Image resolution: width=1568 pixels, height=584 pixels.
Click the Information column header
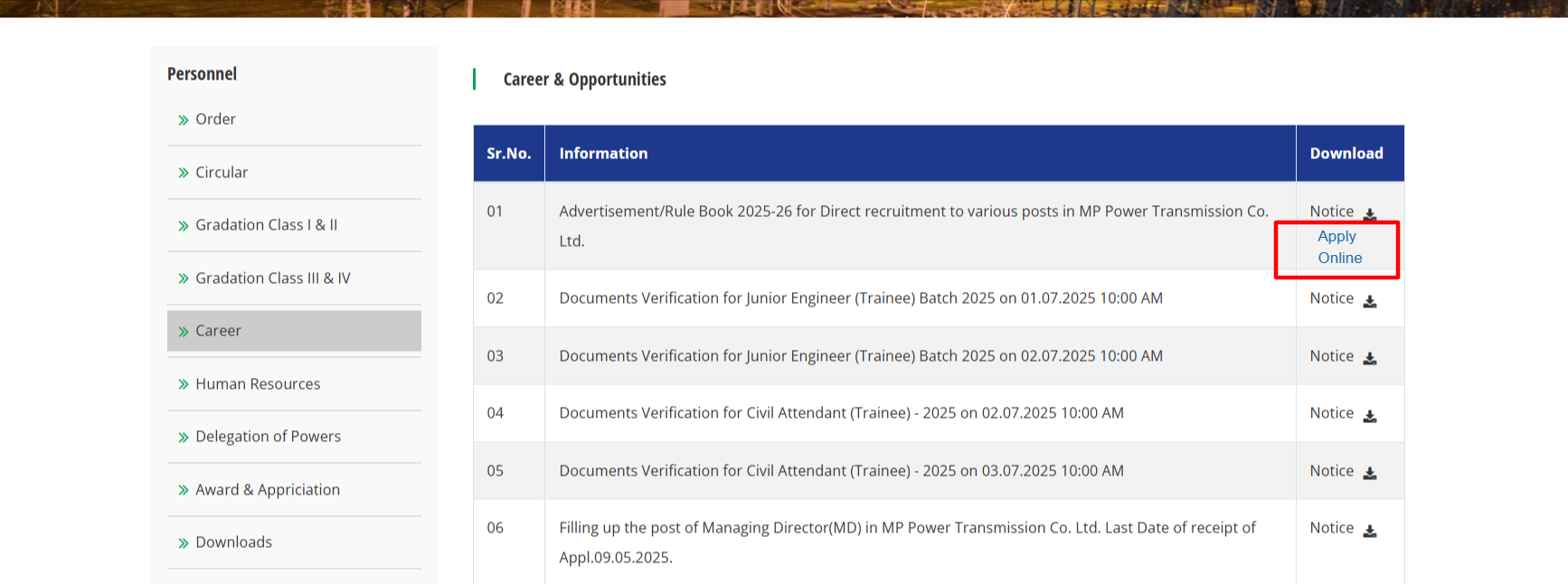tap(603, 154)
